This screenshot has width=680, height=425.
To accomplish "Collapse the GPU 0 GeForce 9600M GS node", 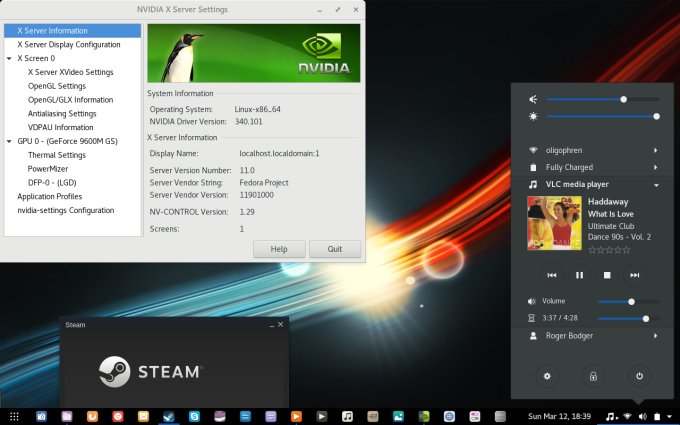I will tap(9, 141).
